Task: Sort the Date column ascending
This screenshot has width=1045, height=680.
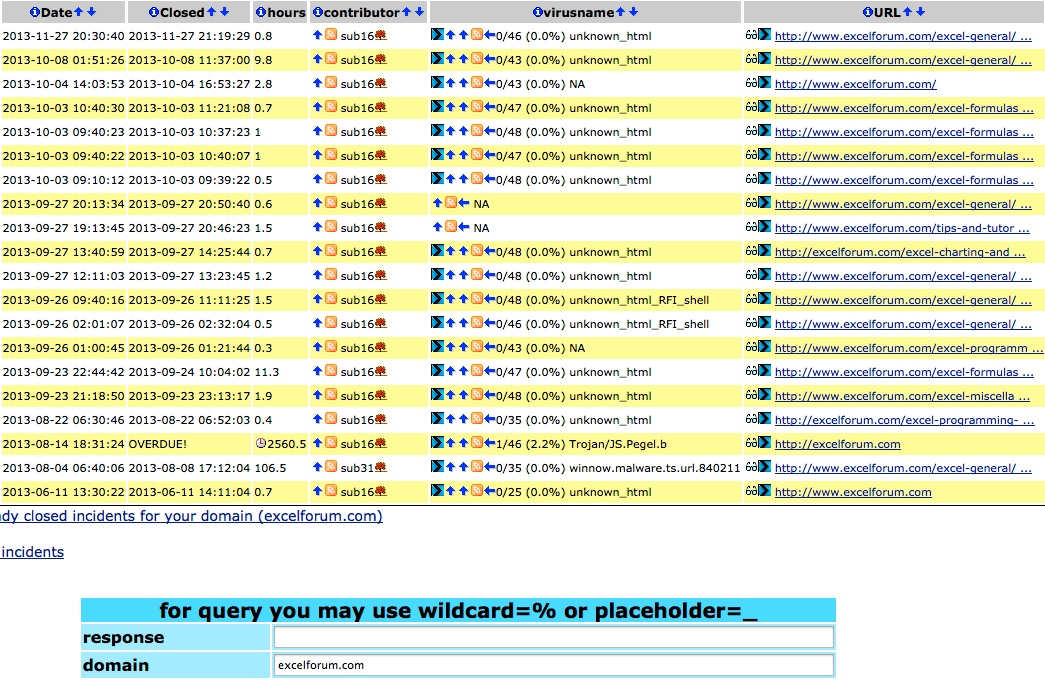Action: point(78,12)
